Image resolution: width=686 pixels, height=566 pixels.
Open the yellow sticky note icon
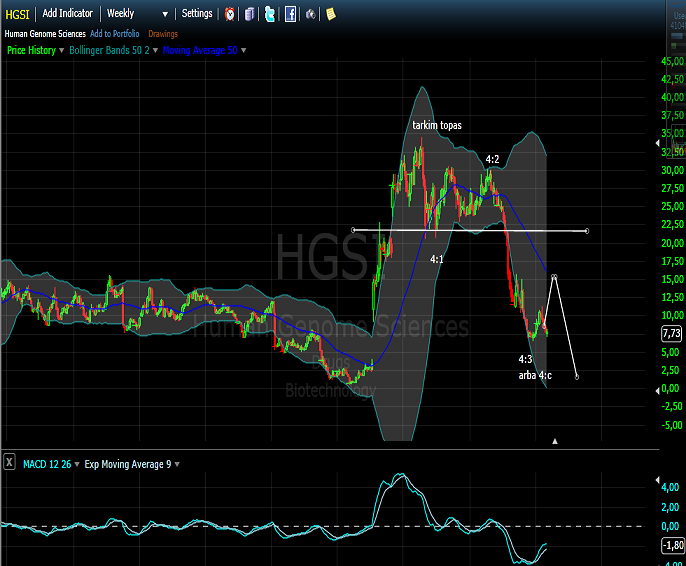[331, 14]
